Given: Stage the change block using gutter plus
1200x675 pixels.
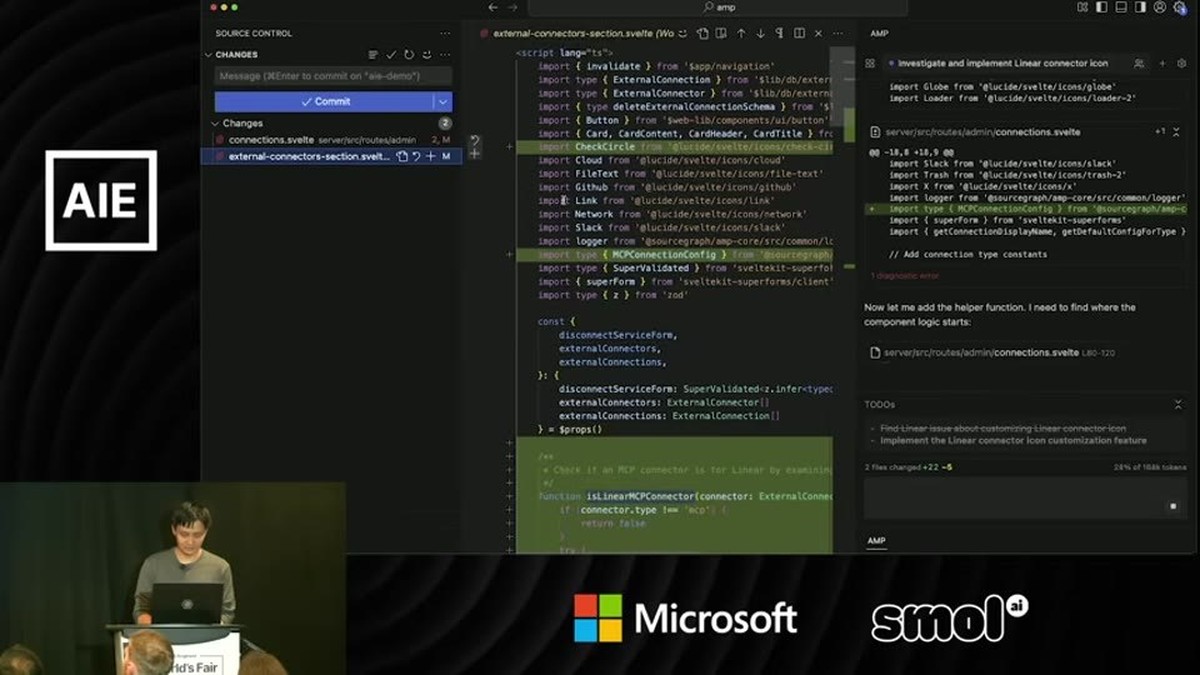Looking at the screenshot, I should coord(475,154).
